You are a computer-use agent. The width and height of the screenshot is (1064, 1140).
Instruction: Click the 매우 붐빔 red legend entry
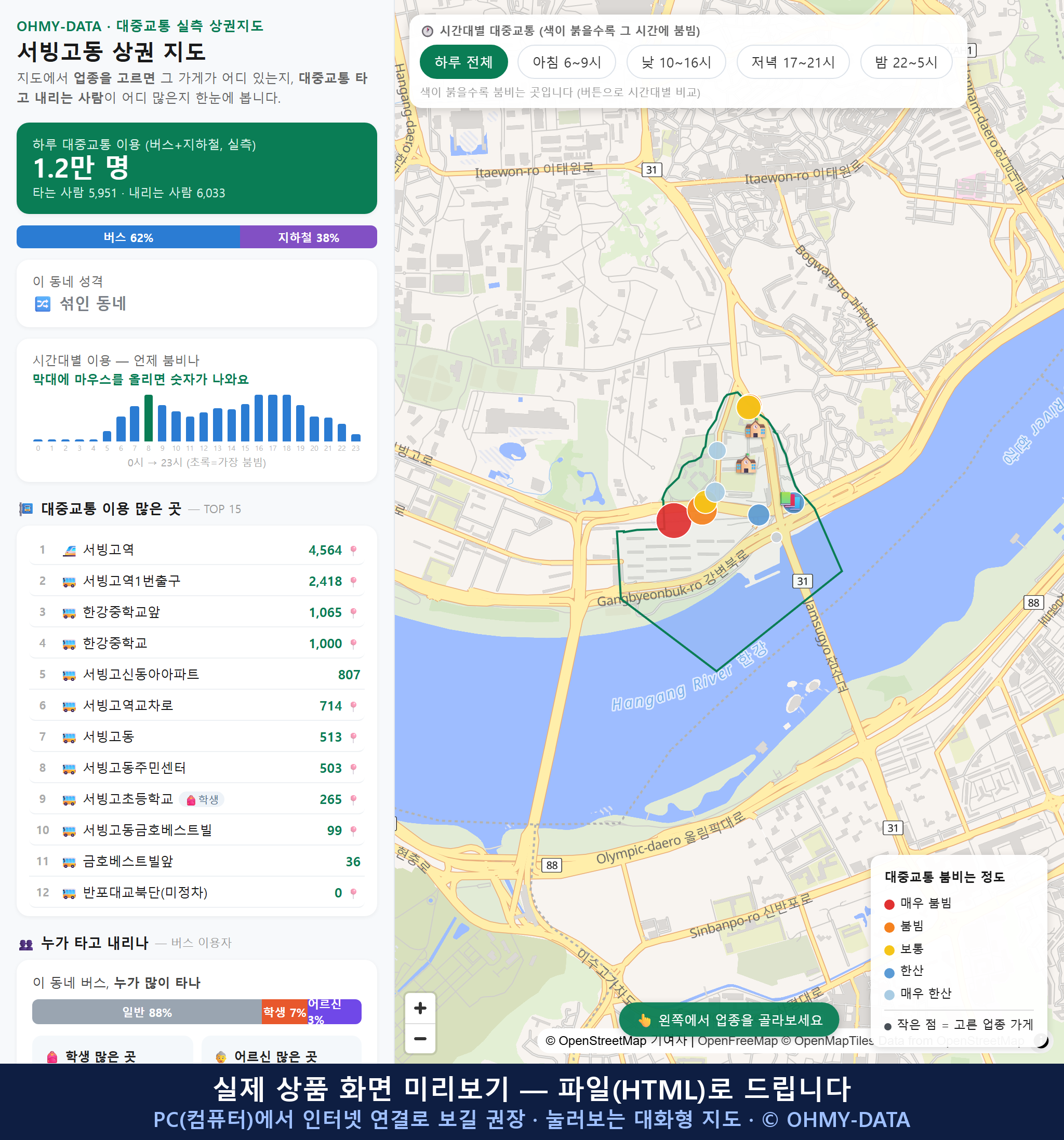pos(919,903)
